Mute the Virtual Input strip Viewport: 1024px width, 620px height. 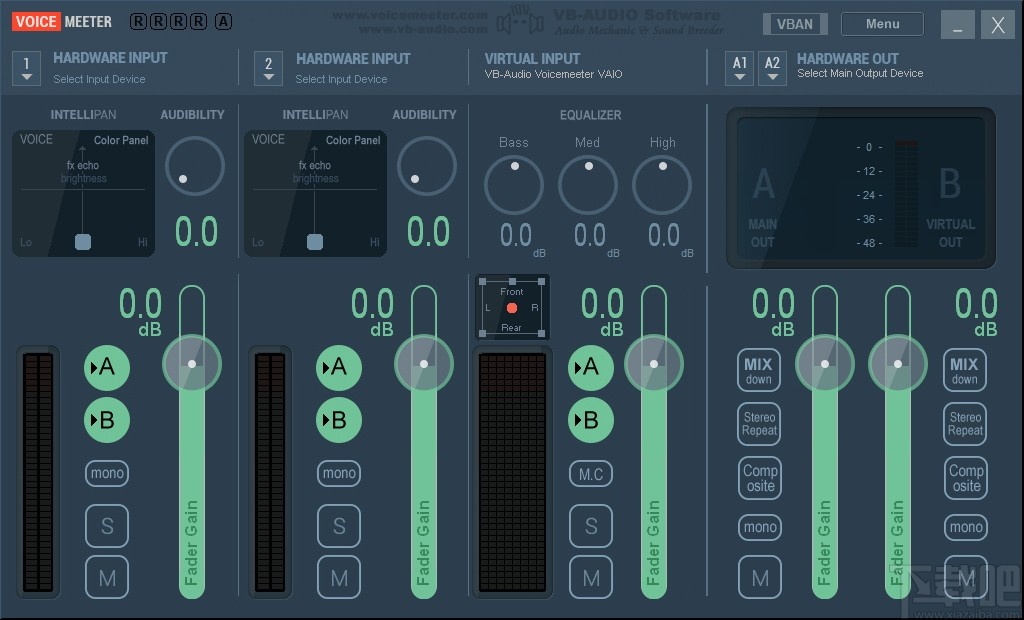[591, 577]
